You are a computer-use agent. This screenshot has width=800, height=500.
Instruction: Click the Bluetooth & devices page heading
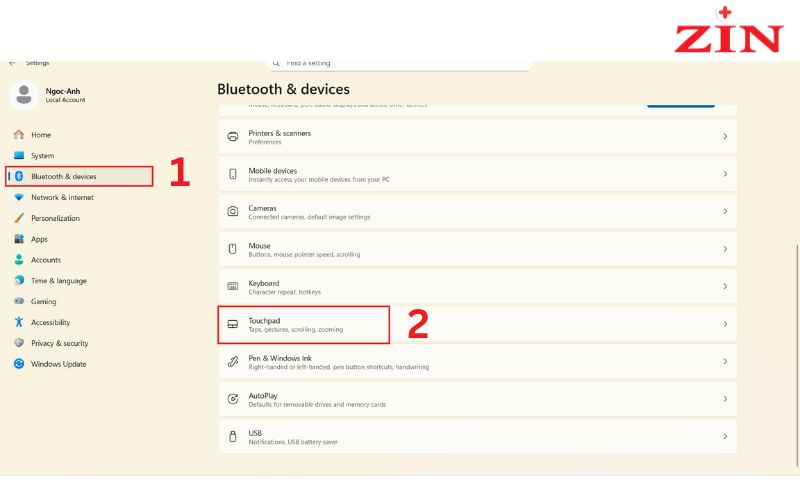pyautogui.click(x=283, y=89)
